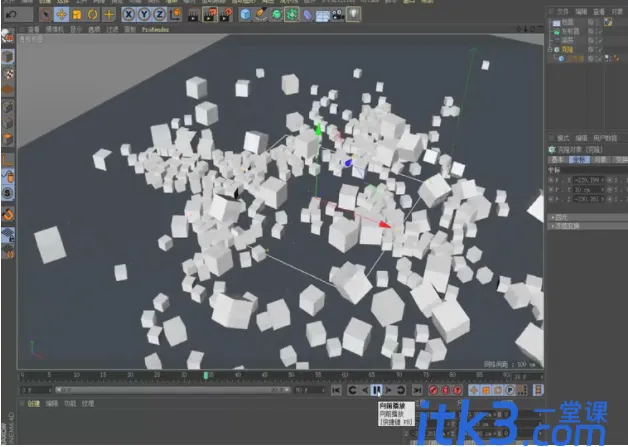Toggle the Z axis lock
The width and height of the screenshot is (628, 447).
pyautogui.click(x=159, y=15)
